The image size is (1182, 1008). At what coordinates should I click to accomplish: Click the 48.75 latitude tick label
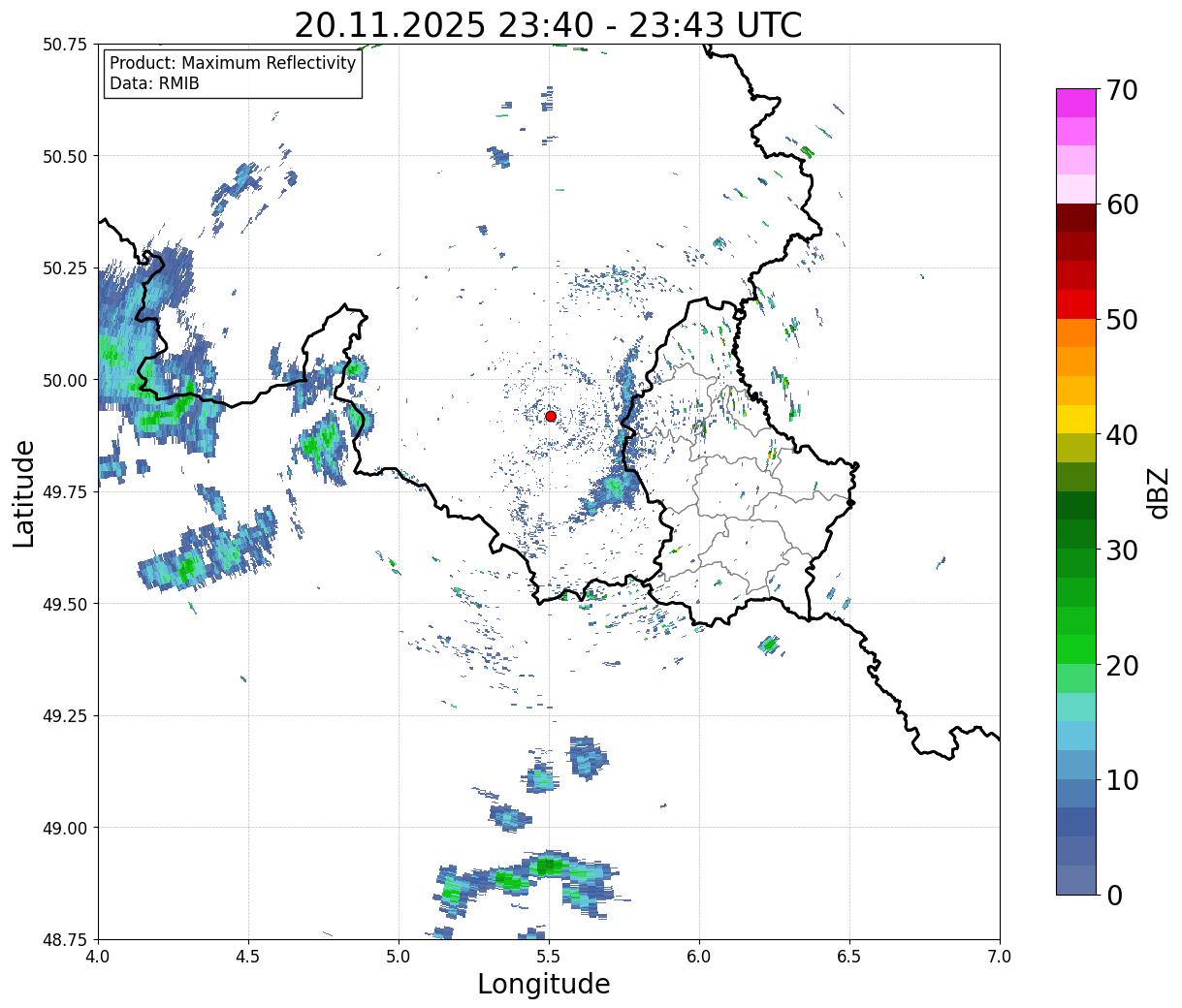(66, 939)
